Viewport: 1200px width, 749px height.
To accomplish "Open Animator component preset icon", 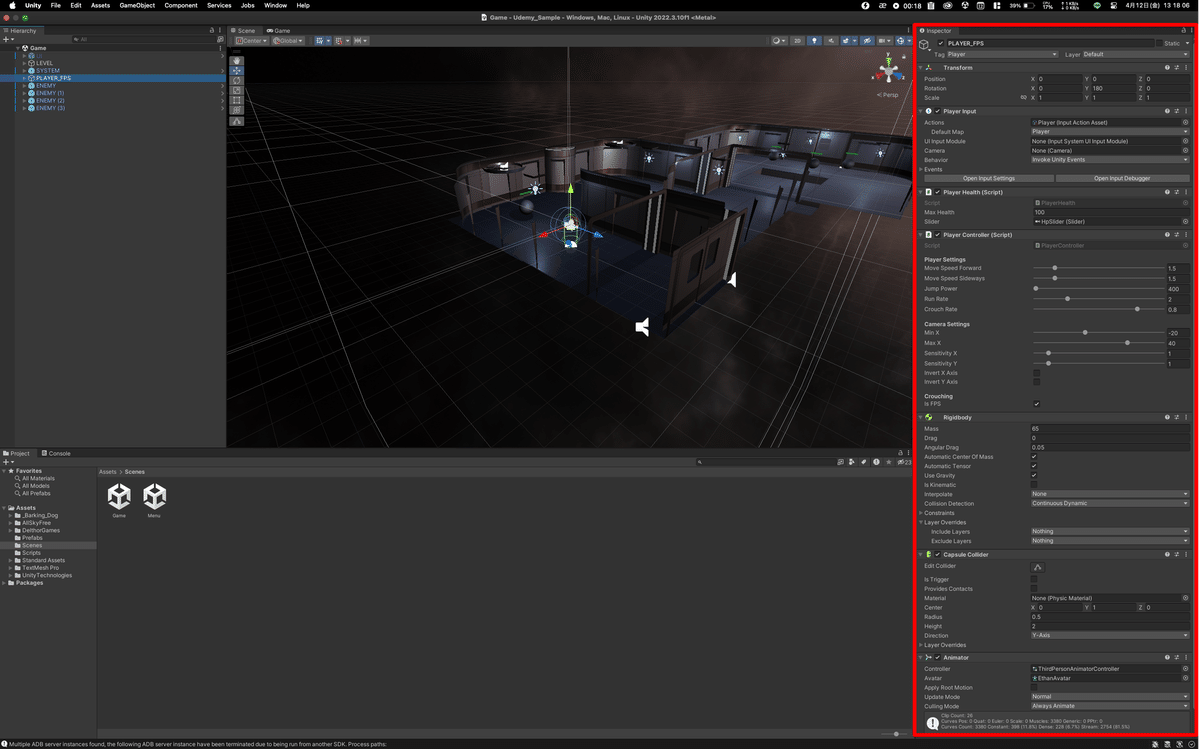I will point(1177,658).
